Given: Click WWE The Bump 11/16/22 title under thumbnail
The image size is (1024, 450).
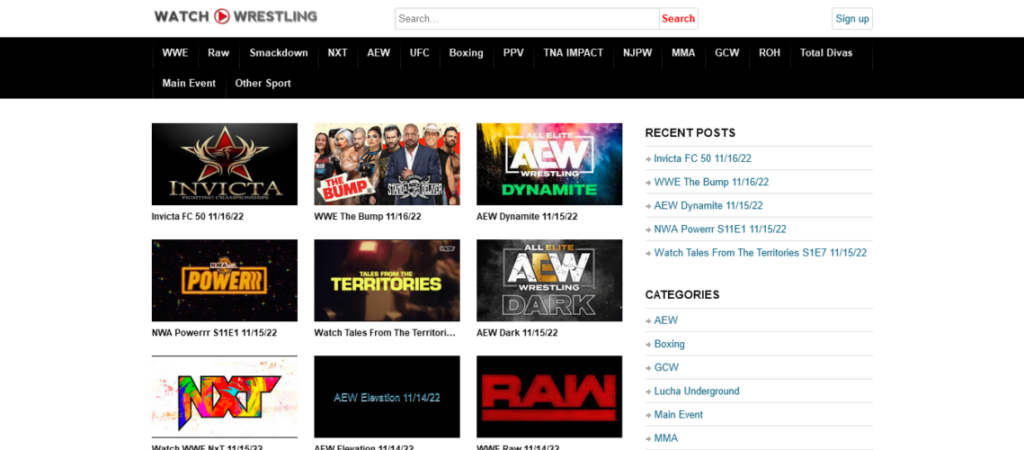Looking at the screenshot, I should click(368, 217).
